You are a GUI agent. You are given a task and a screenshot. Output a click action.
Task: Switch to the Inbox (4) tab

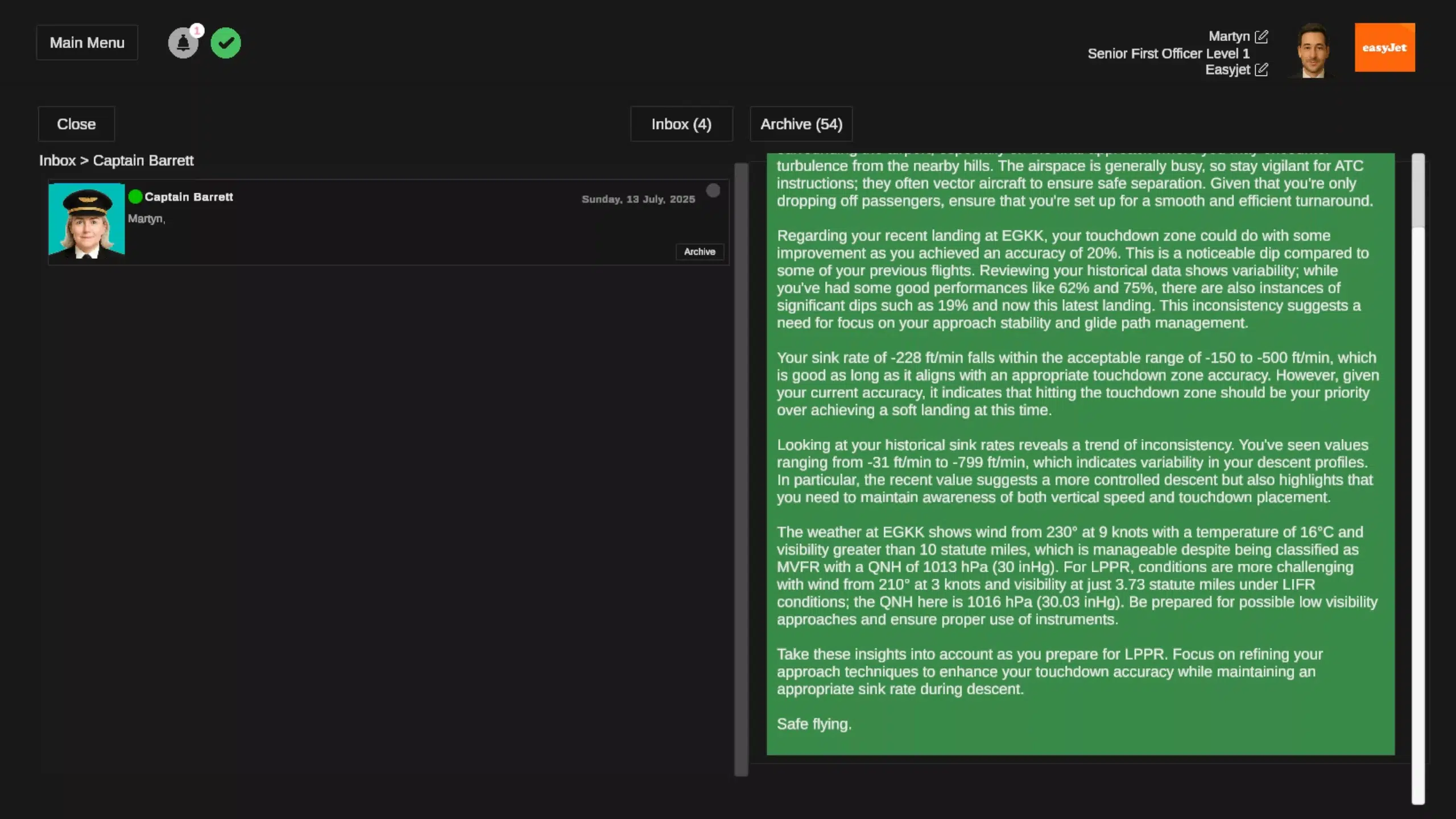681,124
